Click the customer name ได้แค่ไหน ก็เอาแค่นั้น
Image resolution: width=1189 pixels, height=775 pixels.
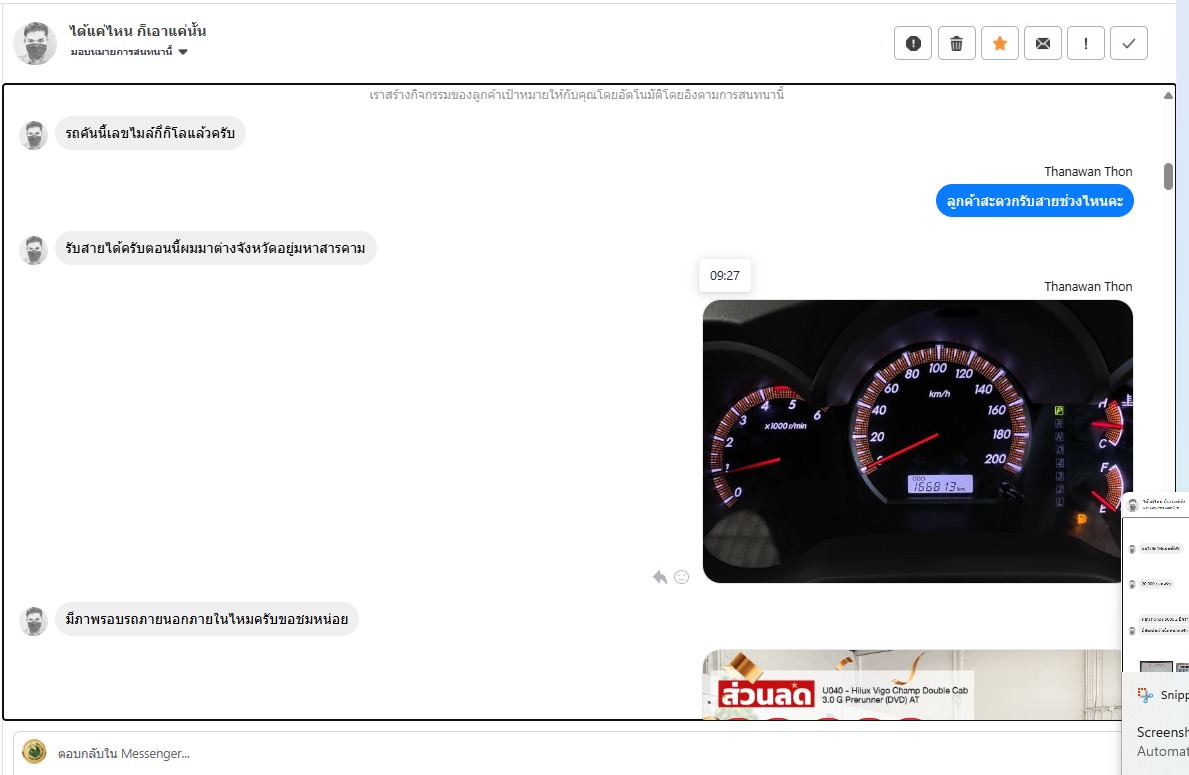click(138, 31)
